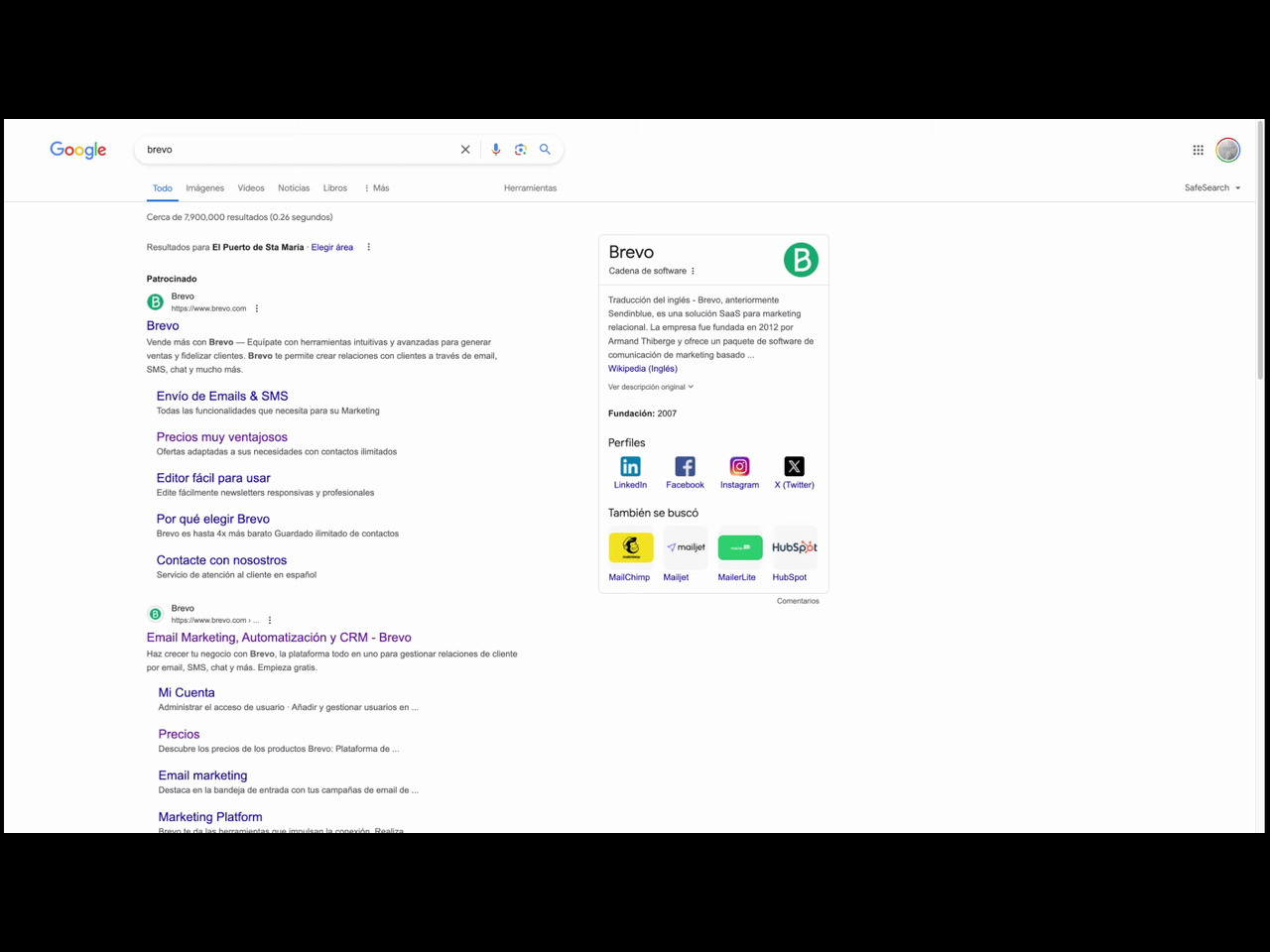This screenshot has width=1270, height=952.
Task: Start voice search with the microphone icon
Action: pyautogui.click(x=496, y=150)
